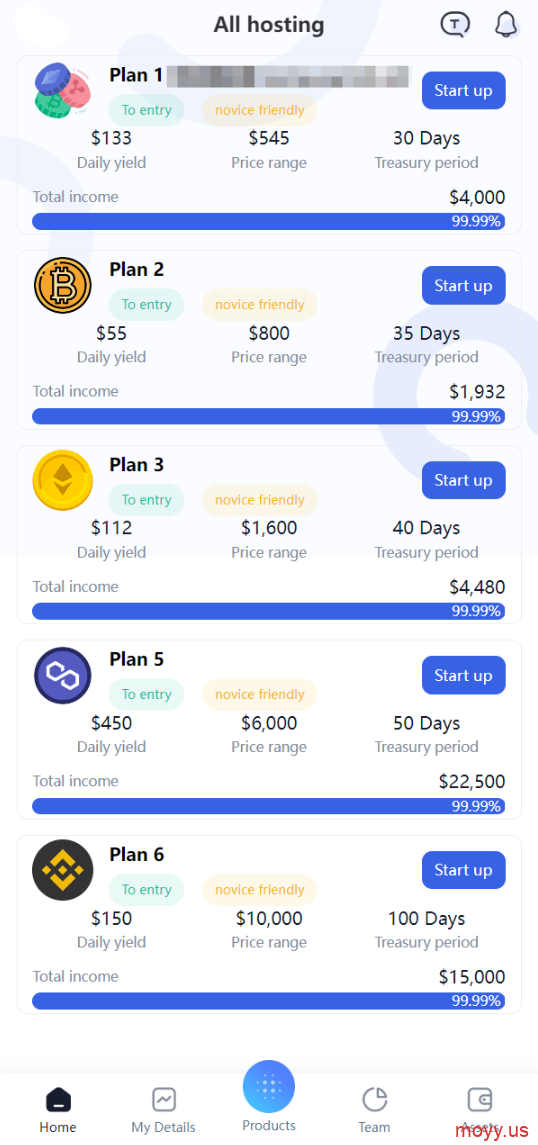The width and height of the screenshot is (538, 1145).
Task: Open the Assets wallet tab
Action: tap(480, 1110)
